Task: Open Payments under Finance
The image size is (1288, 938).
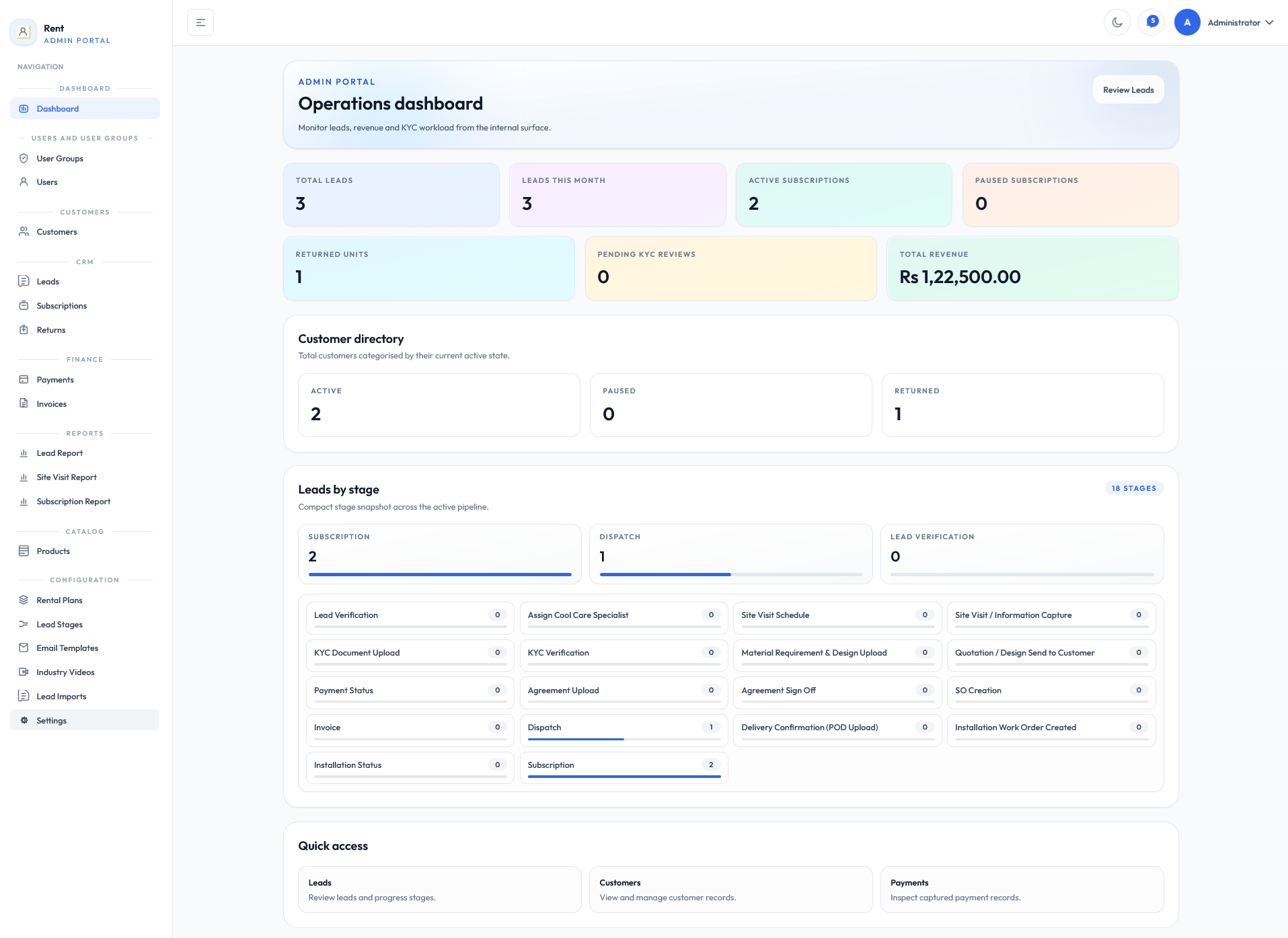Action: tap(85, 380)
